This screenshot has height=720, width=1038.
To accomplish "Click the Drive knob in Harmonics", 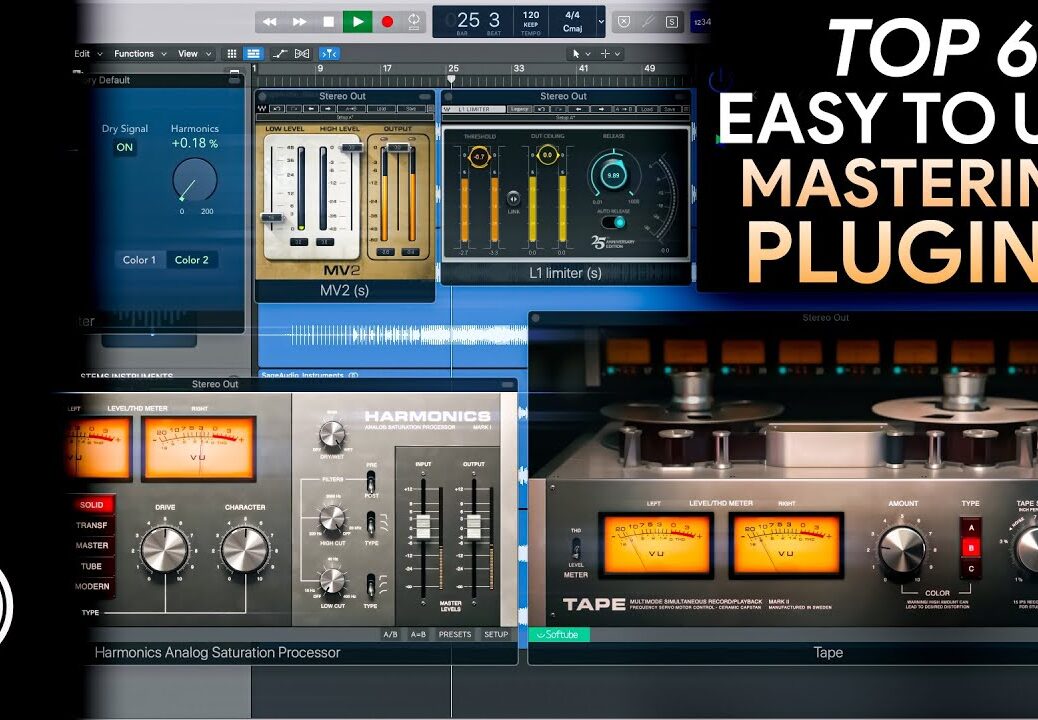I will pyautogui.click(x=164, y=549).
